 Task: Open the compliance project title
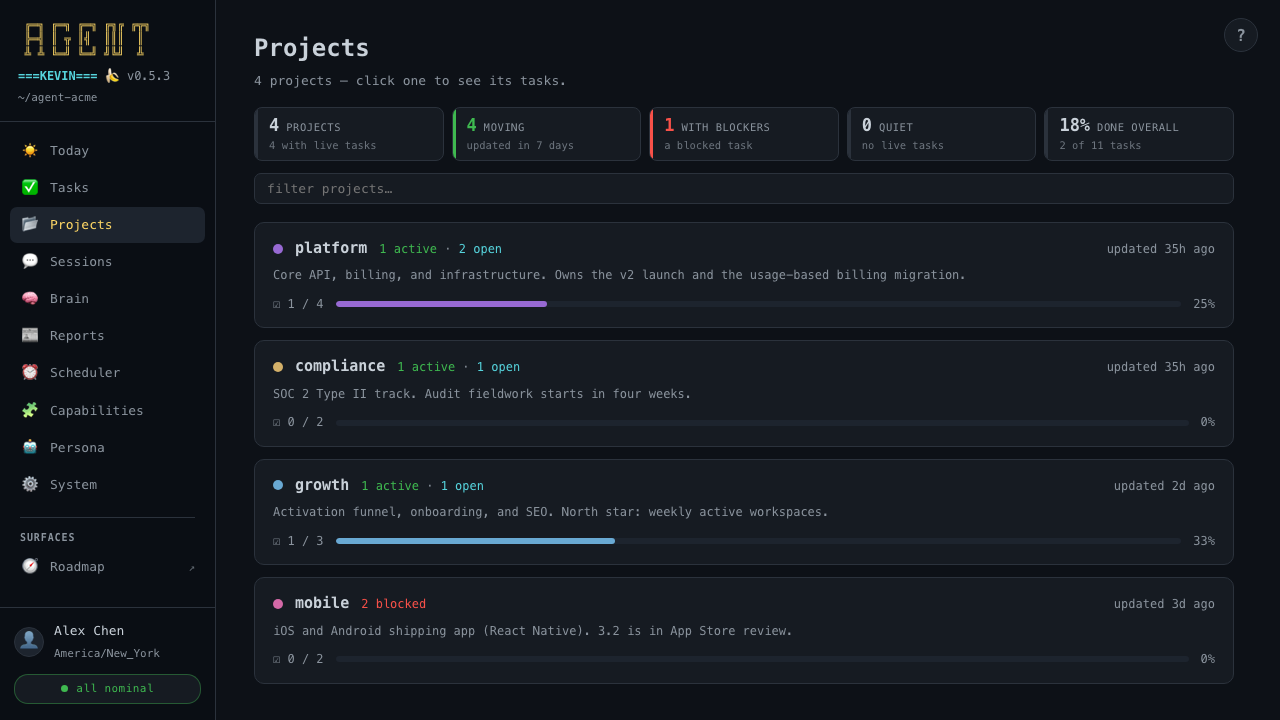[x=340, y=366]
